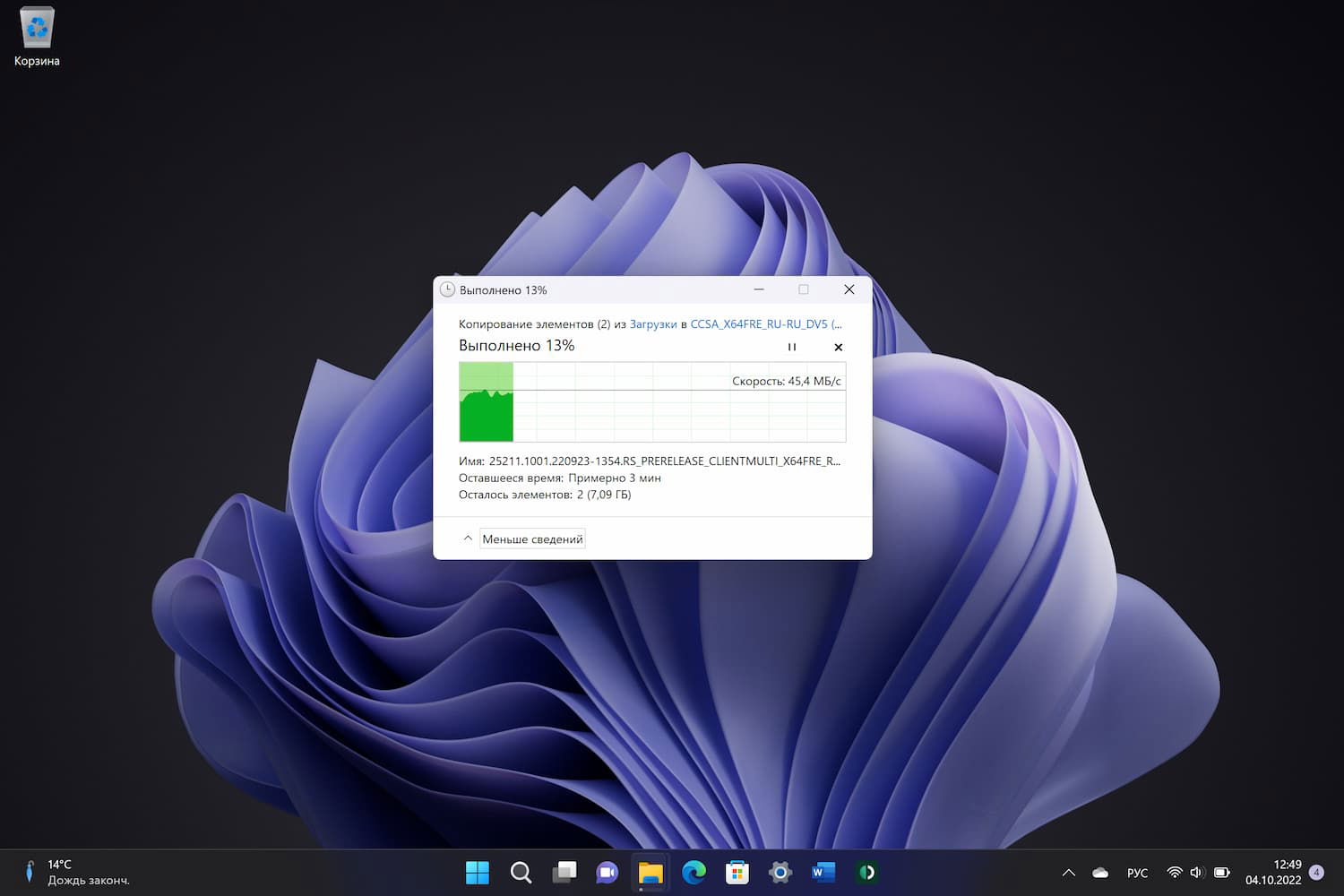Click the Имя file name line

click(x=650, y=461)
